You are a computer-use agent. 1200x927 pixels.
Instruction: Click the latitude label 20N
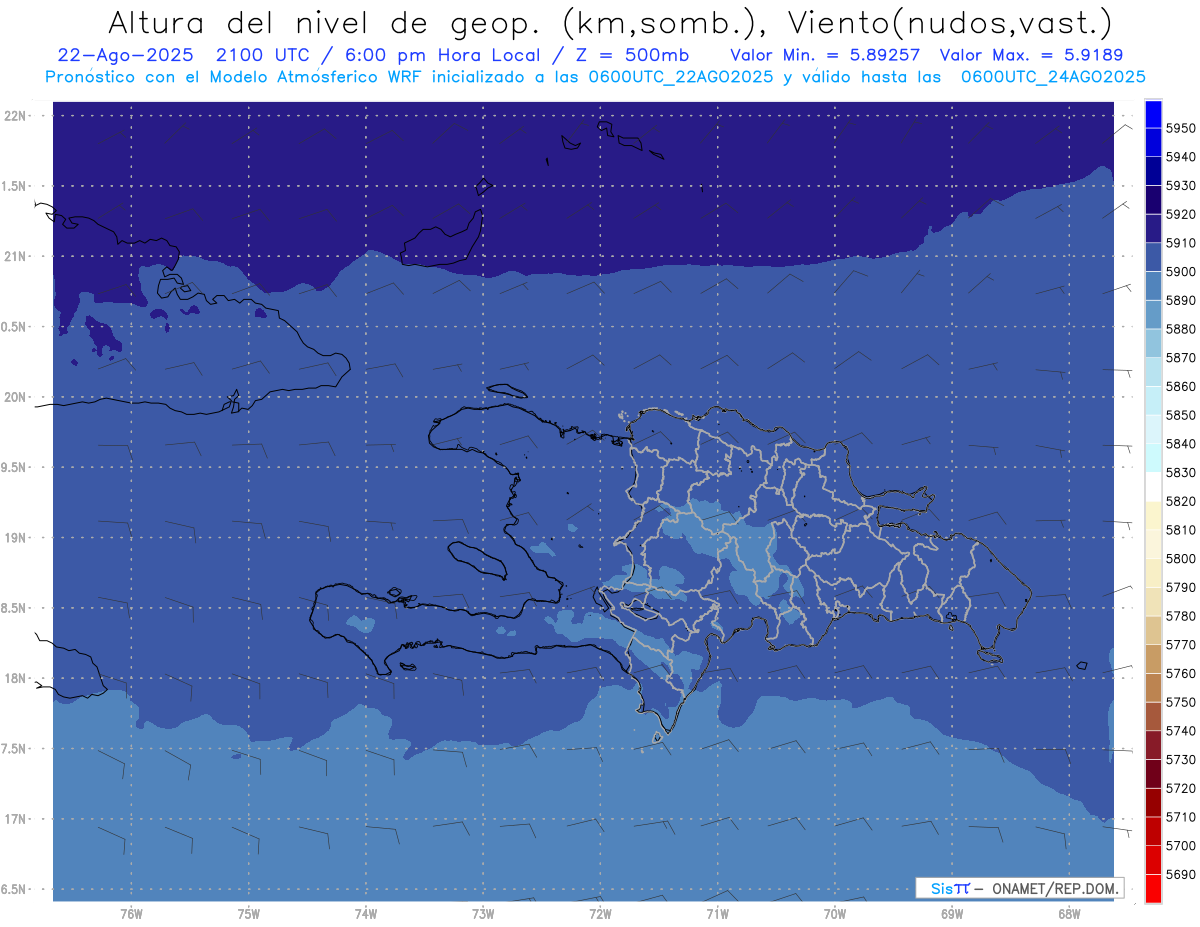pos(15,397)
